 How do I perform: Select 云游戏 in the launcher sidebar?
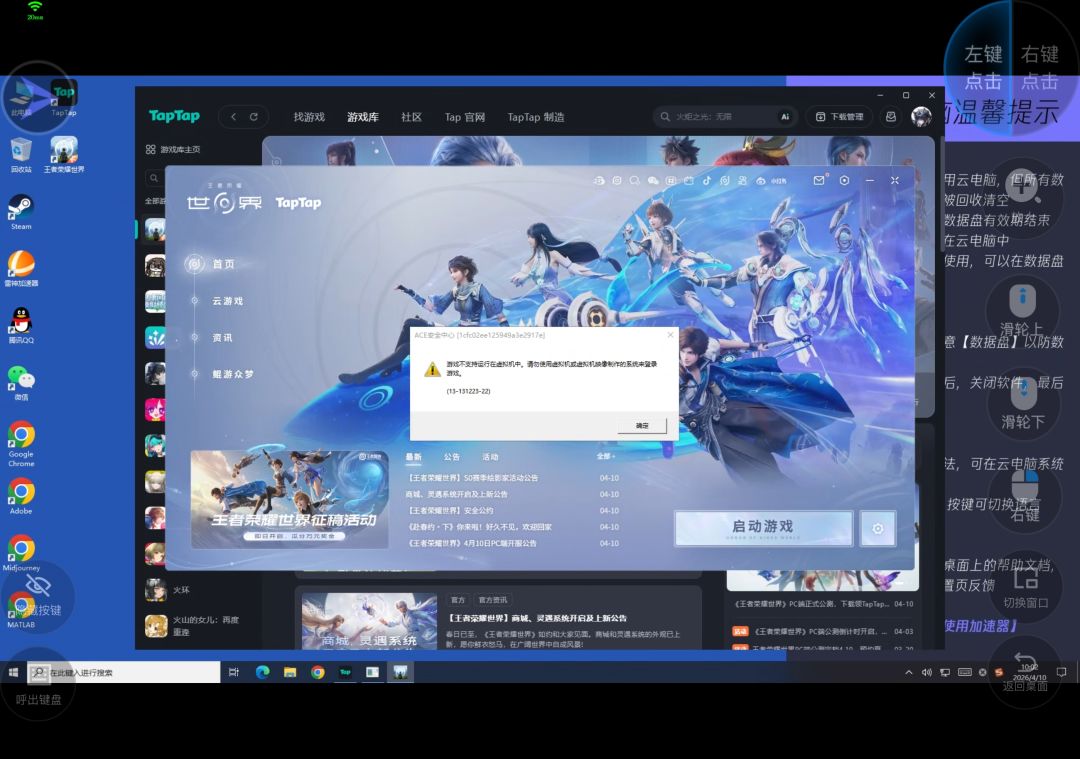[x=227, y=301]
